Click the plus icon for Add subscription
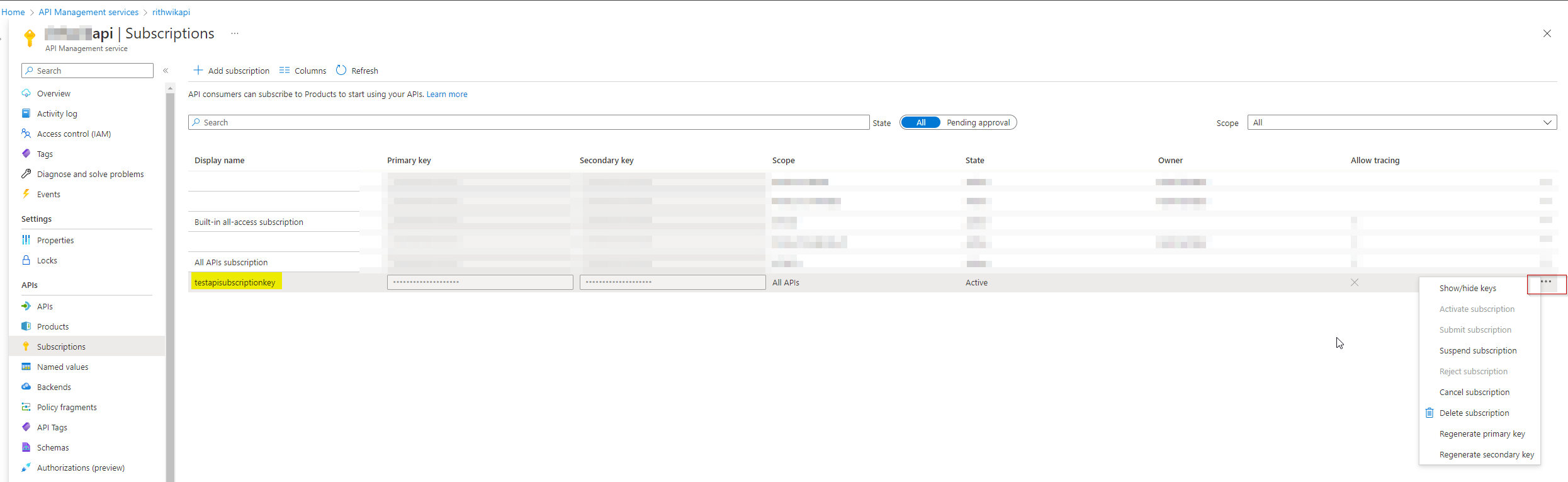This screenshot has width=1568, height=482. [198, 70]
